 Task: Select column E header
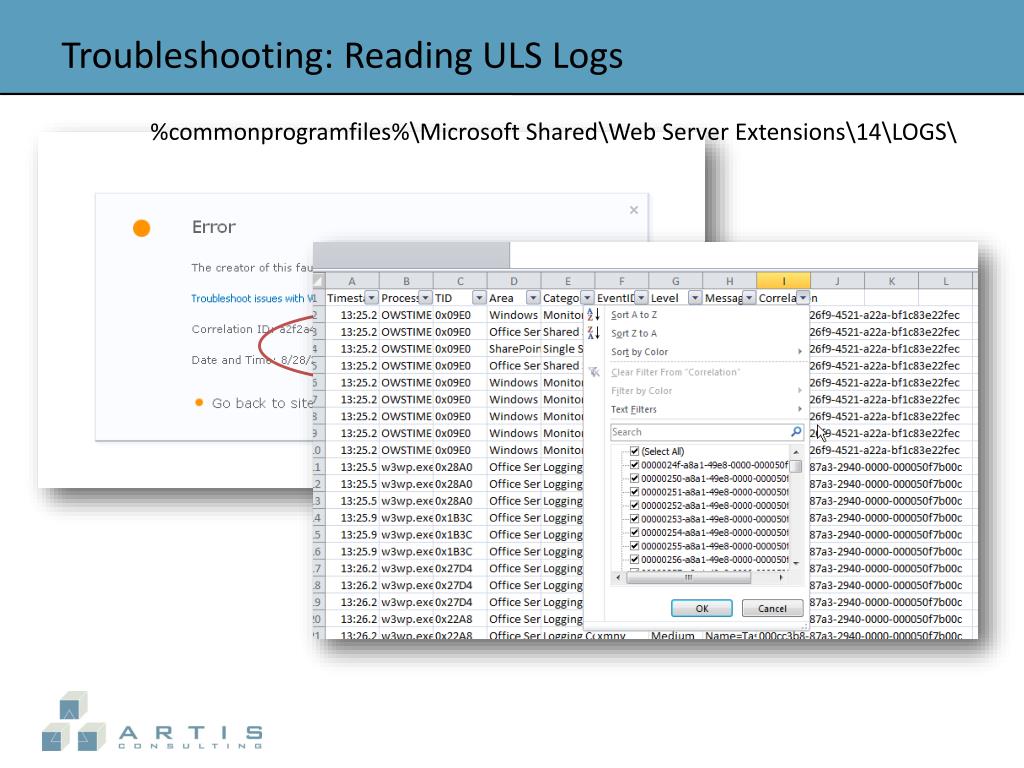[568, 281]
